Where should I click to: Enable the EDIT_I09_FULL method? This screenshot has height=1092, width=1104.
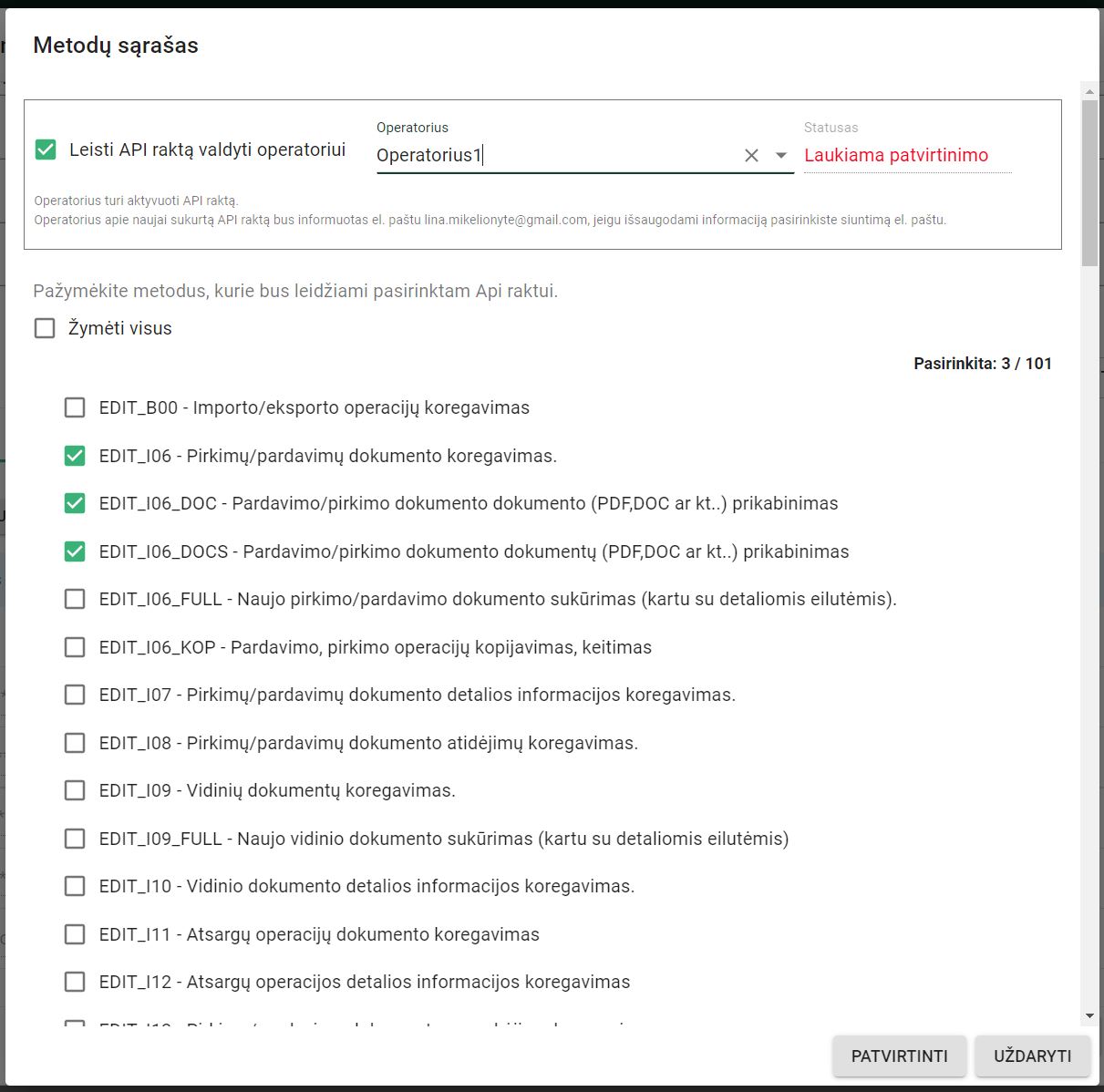pos(75,839)
